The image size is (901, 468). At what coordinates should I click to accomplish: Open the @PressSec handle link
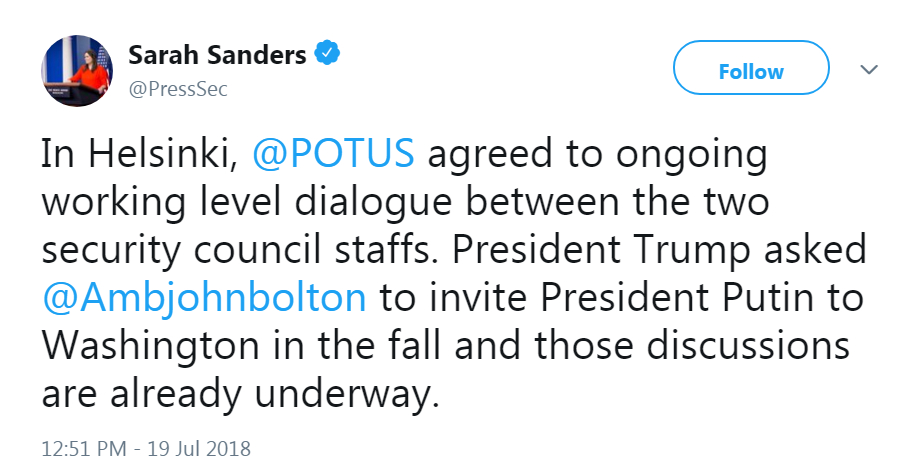click(178, 89)
